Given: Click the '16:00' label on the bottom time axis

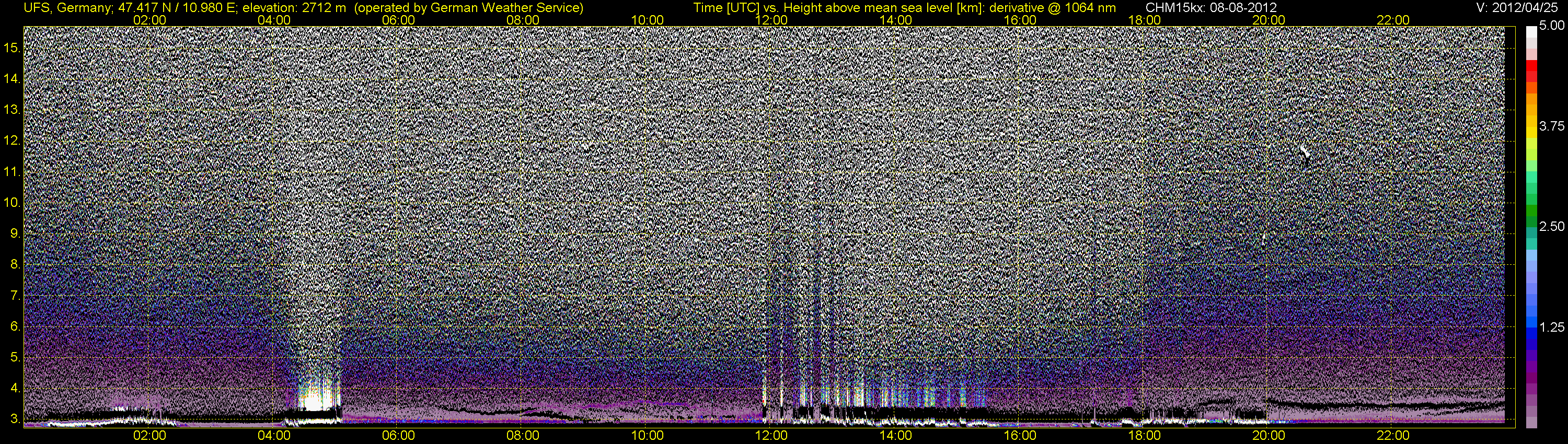Looking at the screenshot, I should click(x=1020, y=436).
